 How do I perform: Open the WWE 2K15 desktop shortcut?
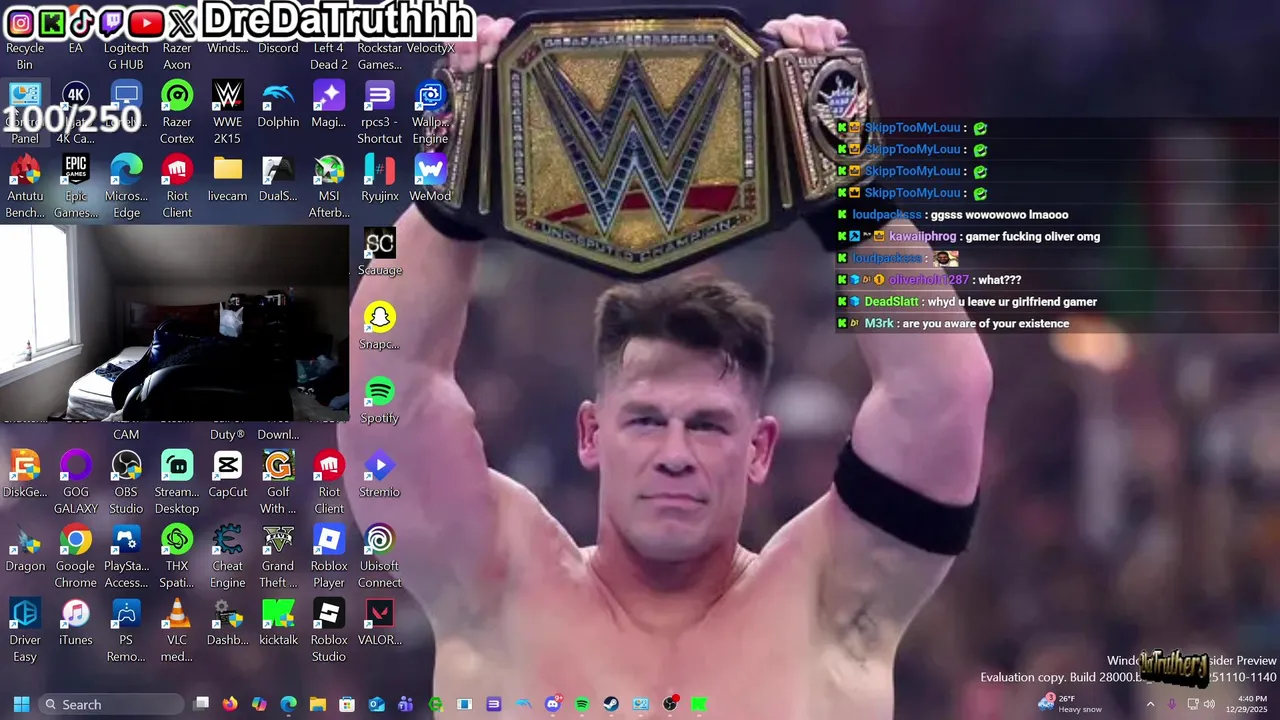coord(228,113)
